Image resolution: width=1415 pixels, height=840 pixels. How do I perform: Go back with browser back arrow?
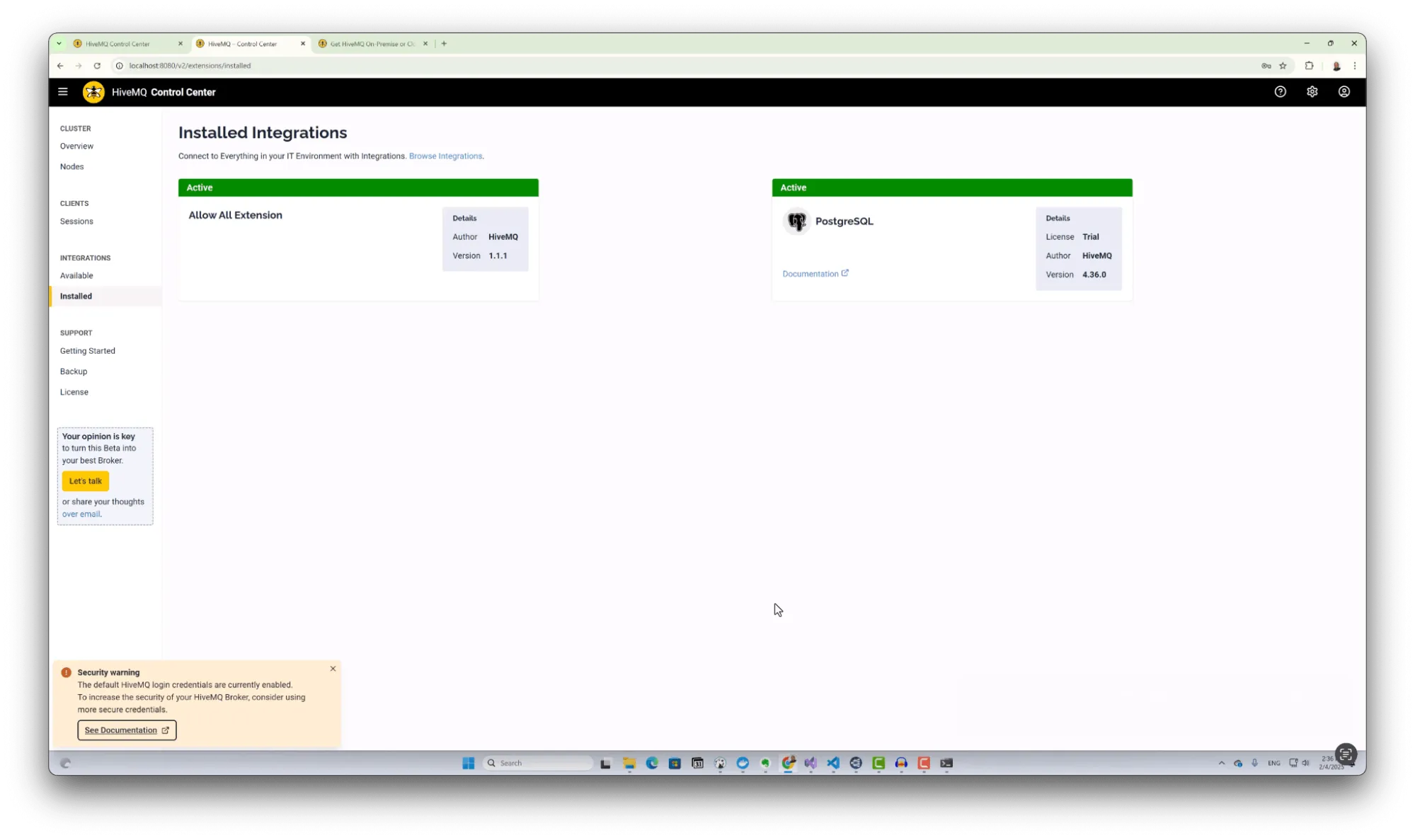pyautogui.click(x=60, y=66)
